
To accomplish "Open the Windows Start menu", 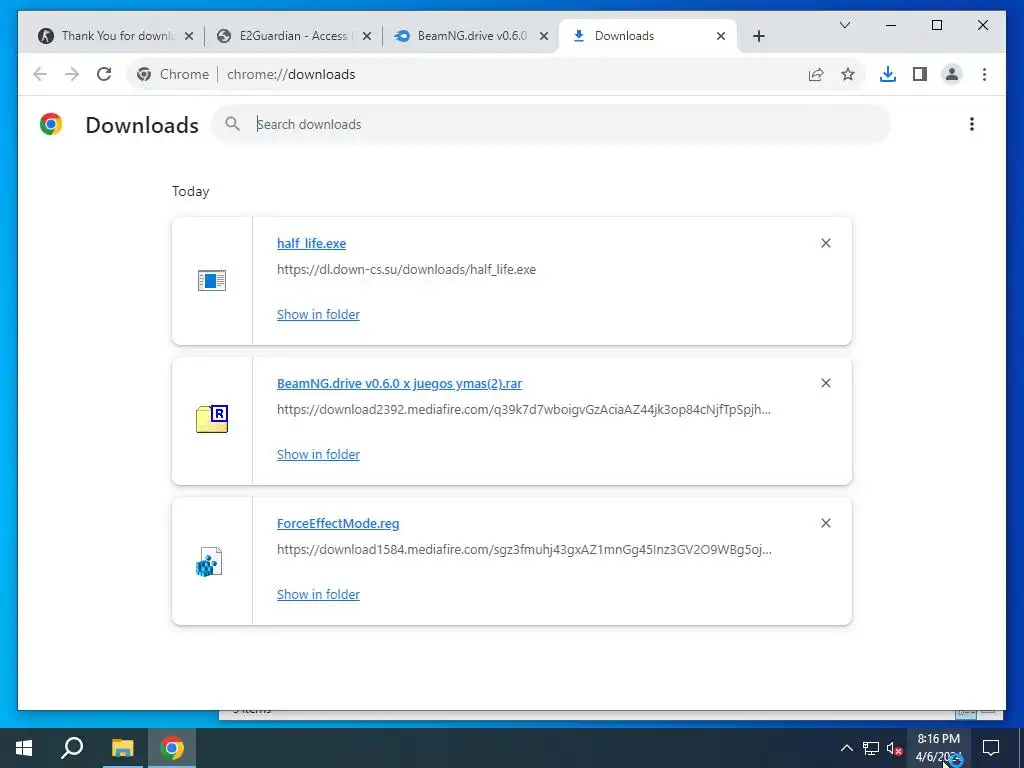I will click(x=24, y=748).
